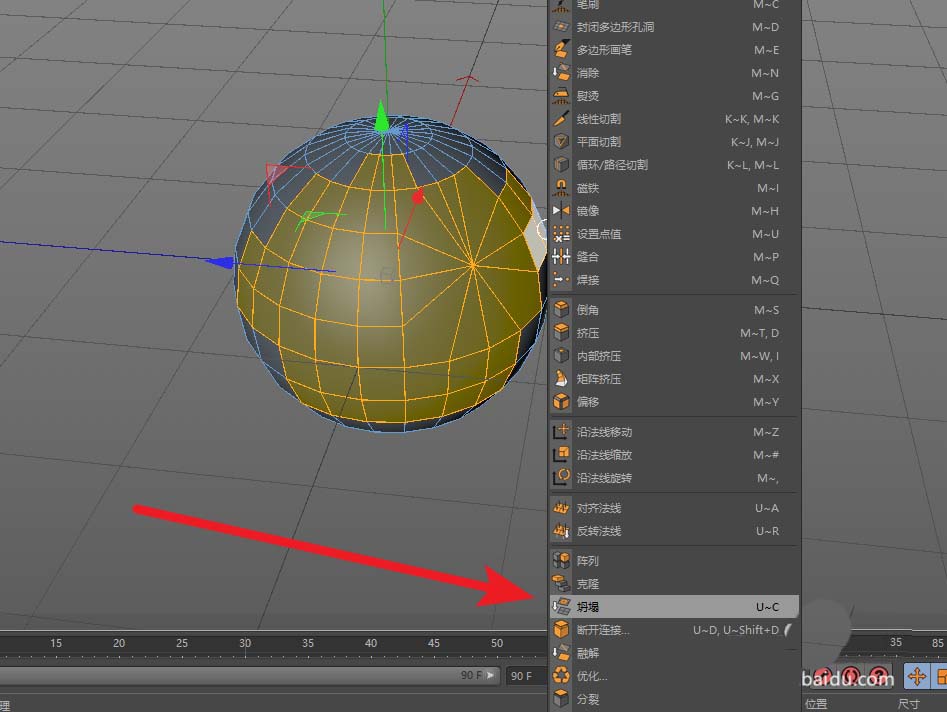The width and height of the screenshot is (947, 712).
Task: Click the Optimize (优化) recycle icon
Action: click(562, 675)
